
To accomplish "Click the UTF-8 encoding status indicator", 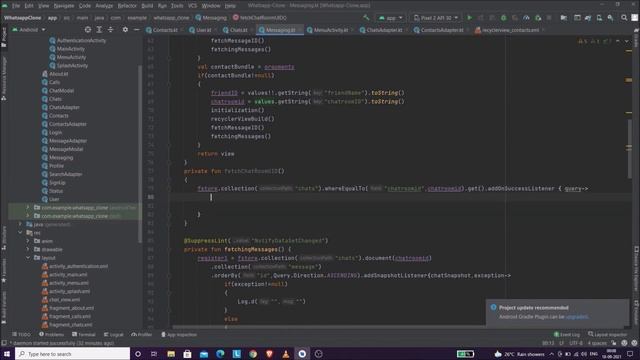I will [x=576, y=343].
